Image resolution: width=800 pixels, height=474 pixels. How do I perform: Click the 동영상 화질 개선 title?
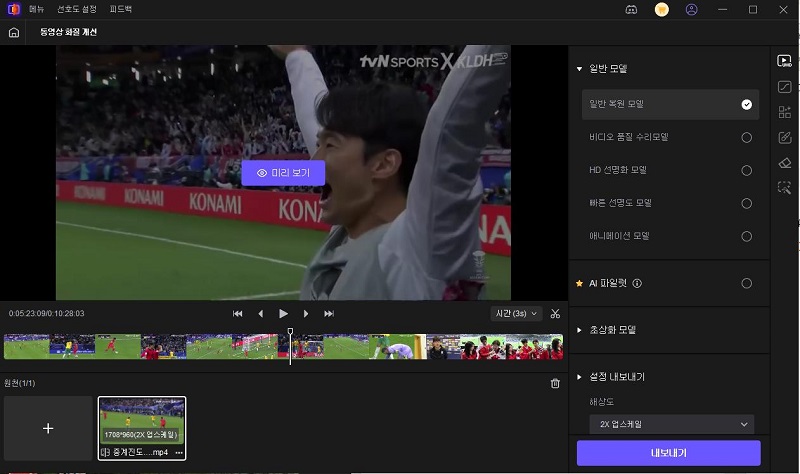[68, 32]
